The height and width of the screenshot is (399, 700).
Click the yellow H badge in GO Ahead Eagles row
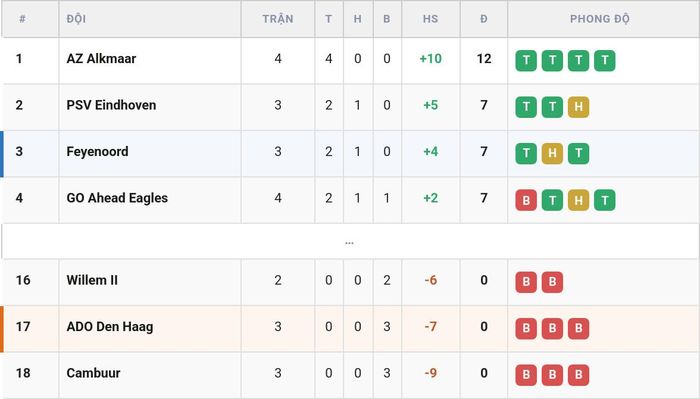pos(578,200)
